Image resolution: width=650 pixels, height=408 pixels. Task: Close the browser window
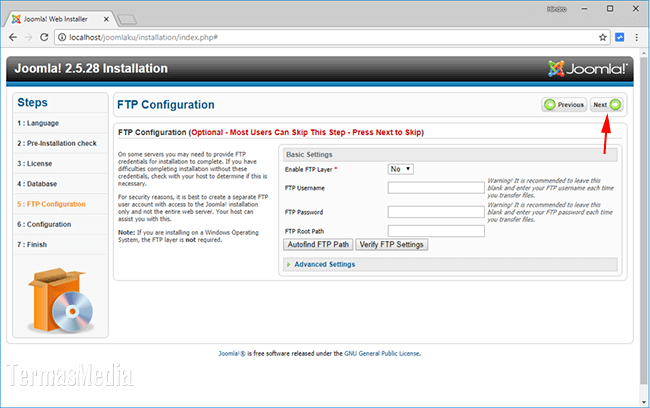click(x=635, y=9)
